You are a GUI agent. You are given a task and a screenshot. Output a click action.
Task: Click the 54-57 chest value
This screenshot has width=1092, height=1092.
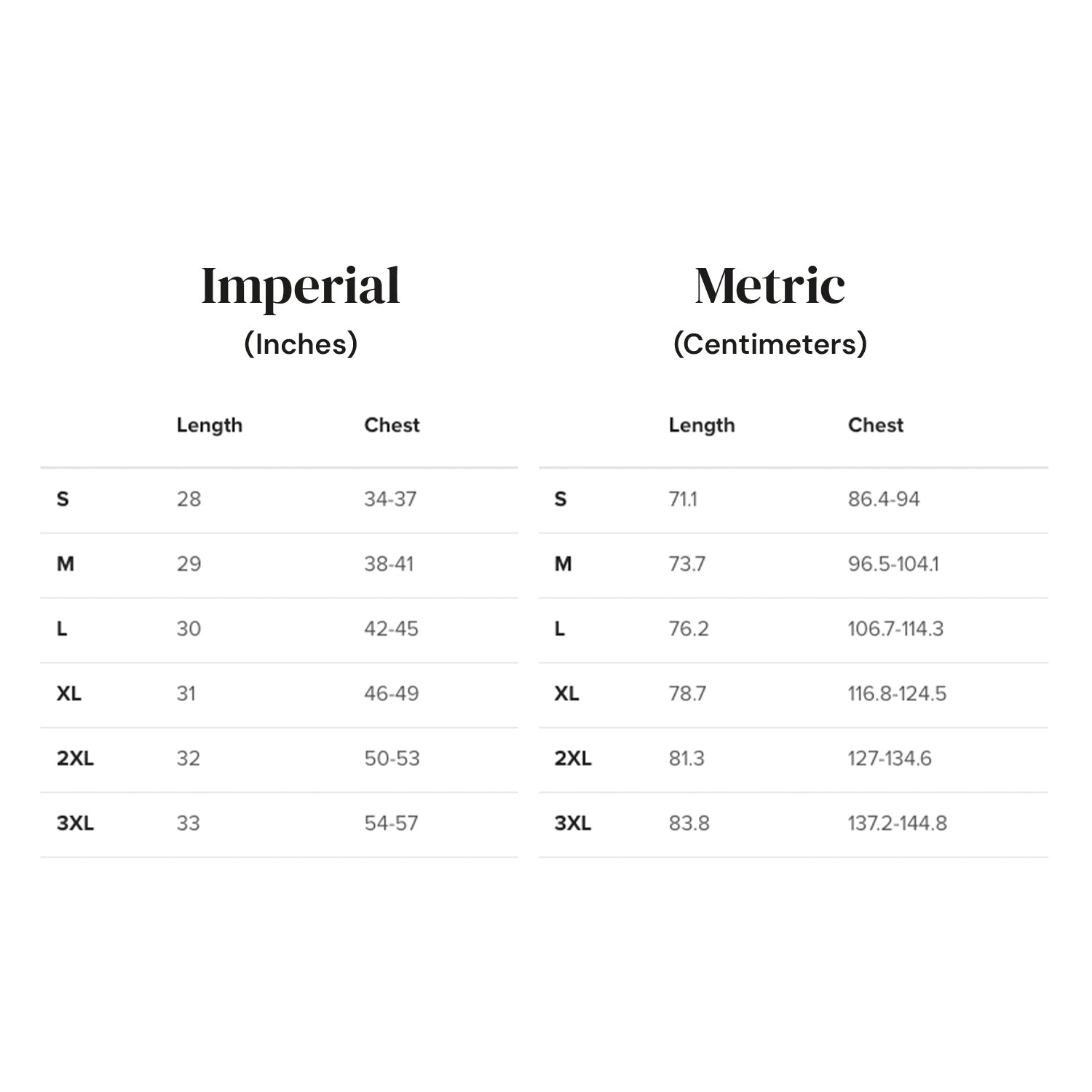click(x=391, y=823)
